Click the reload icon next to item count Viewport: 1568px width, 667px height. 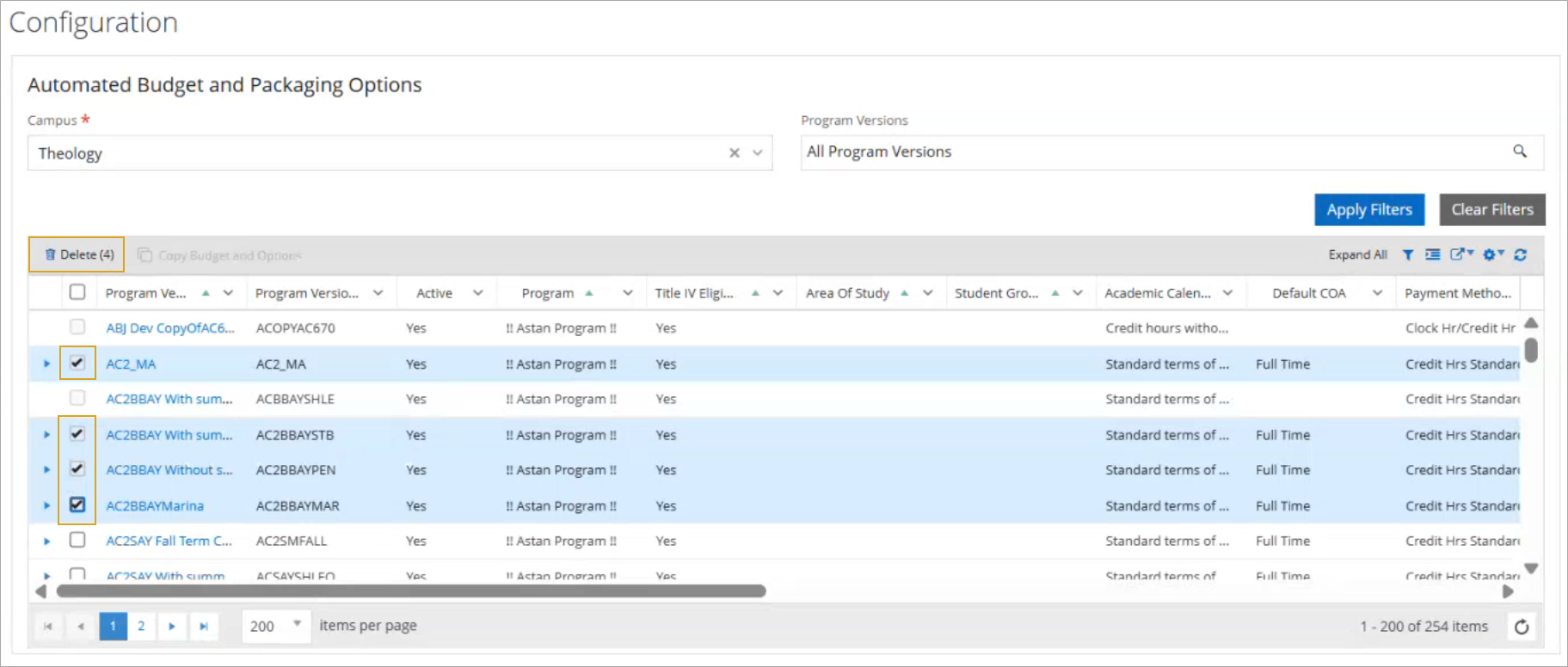point(1522,627)
